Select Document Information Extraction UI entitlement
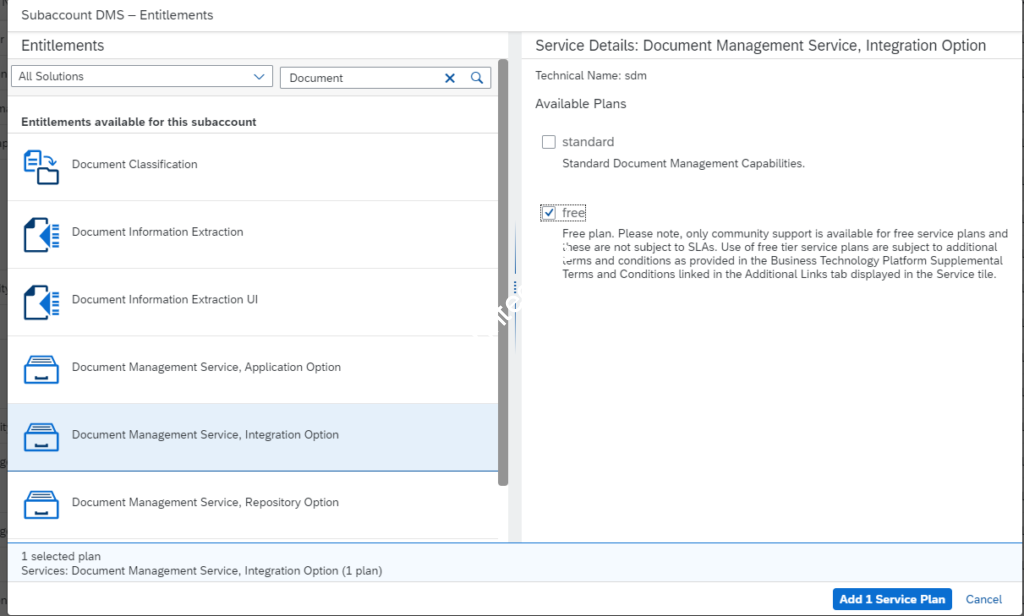 [x=253, y=302]
